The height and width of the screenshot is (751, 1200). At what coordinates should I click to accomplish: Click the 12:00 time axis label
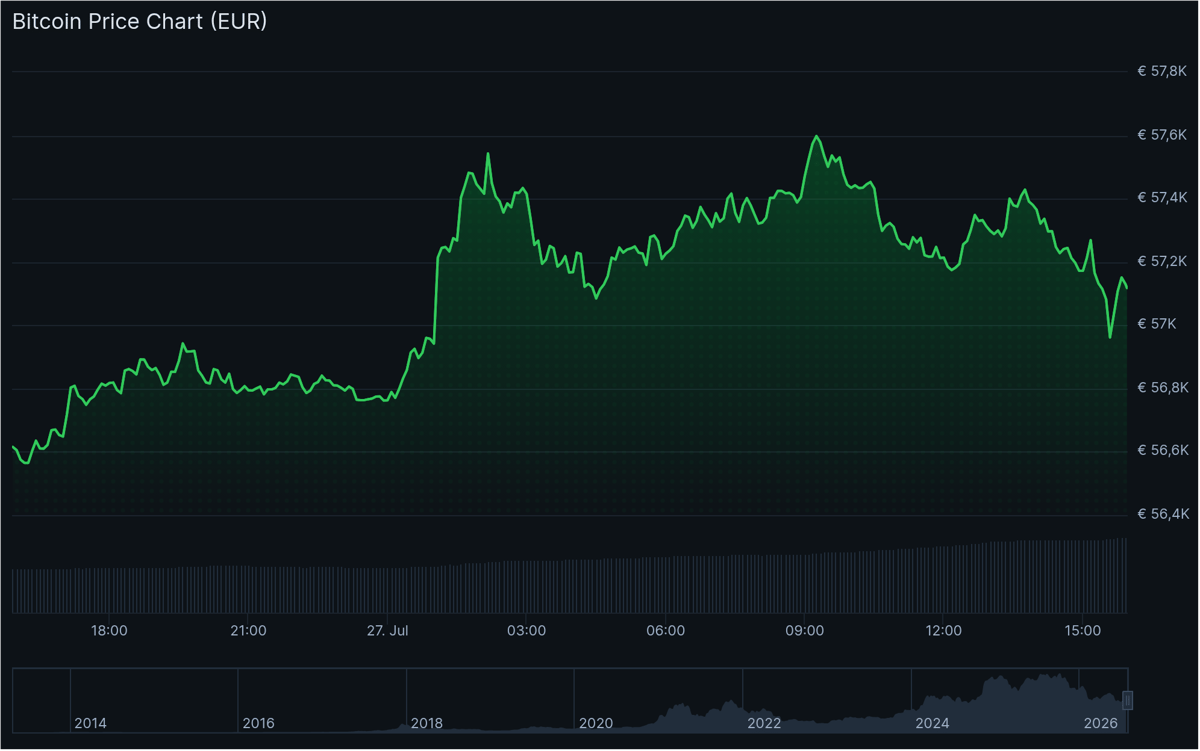pos(944,631)
